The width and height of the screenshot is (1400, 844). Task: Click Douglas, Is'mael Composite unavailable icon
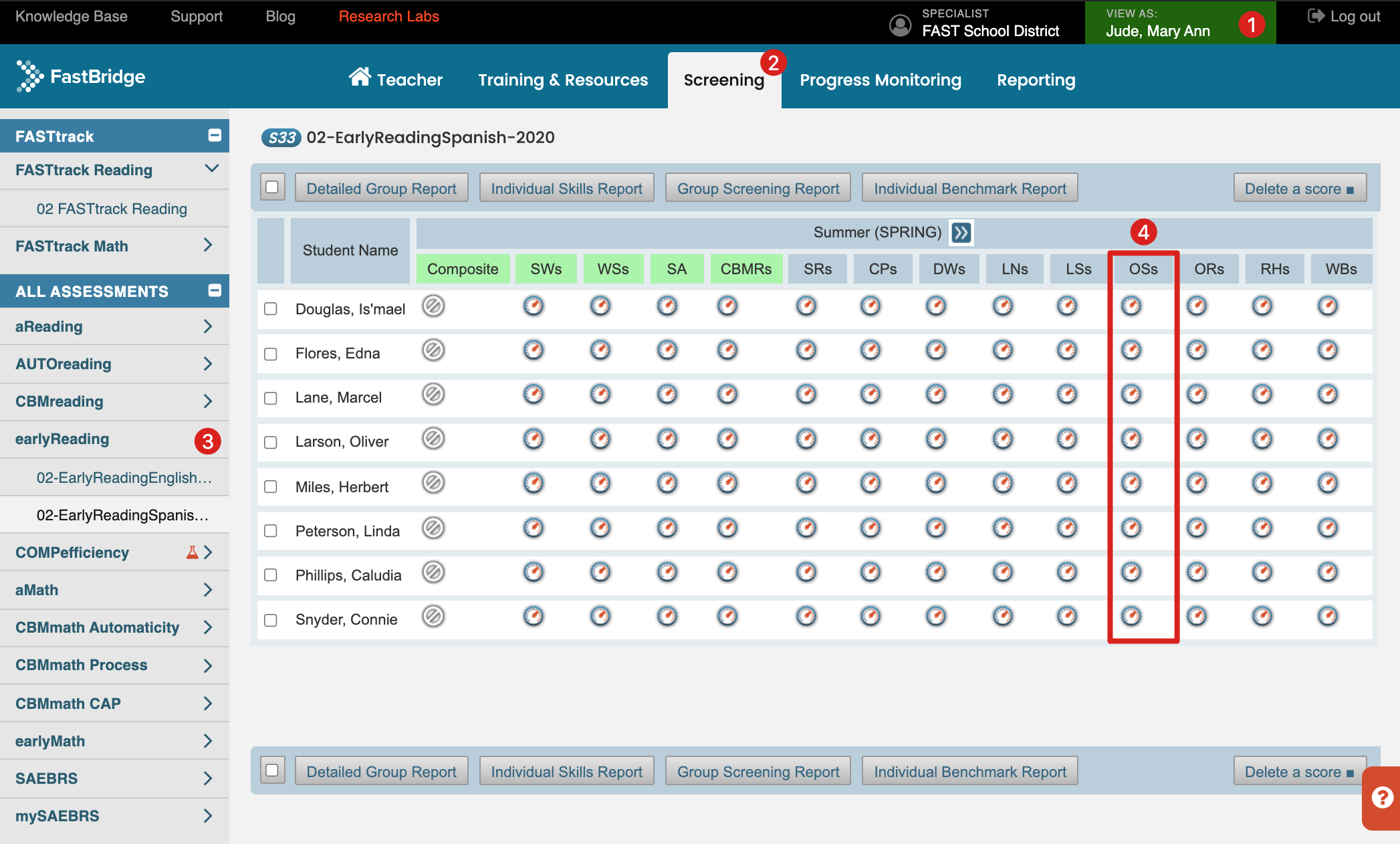click(433, 306)
